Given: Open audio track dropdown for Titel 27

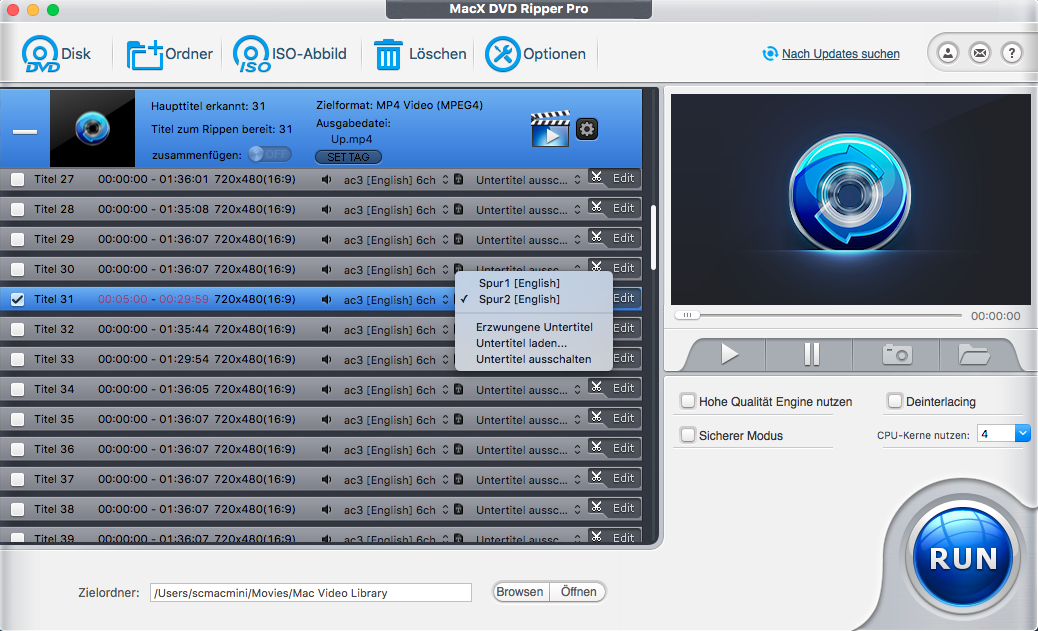Looking at the screenshot, I should coord(396,180).
